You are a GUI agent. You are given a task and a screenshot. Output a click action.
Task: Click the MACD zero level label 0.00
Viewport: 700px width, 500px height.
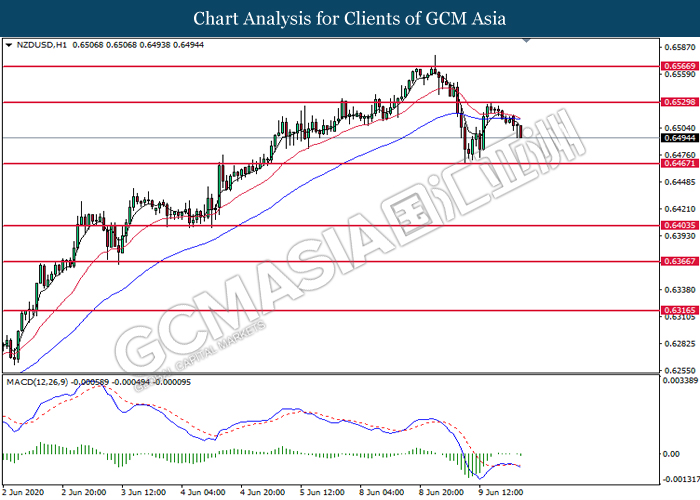(672, 454)
